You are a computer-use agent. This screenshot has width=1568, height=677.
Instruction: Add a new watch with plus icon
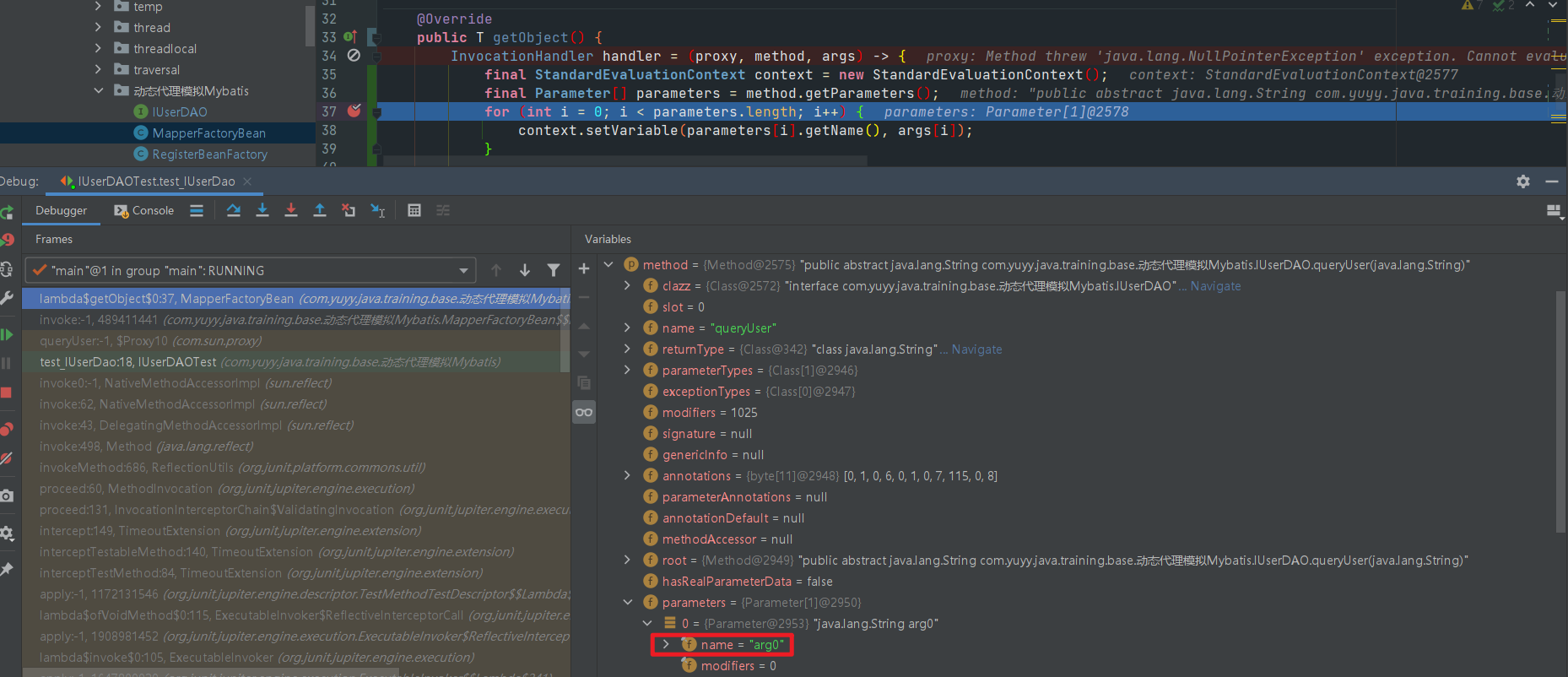583,268
